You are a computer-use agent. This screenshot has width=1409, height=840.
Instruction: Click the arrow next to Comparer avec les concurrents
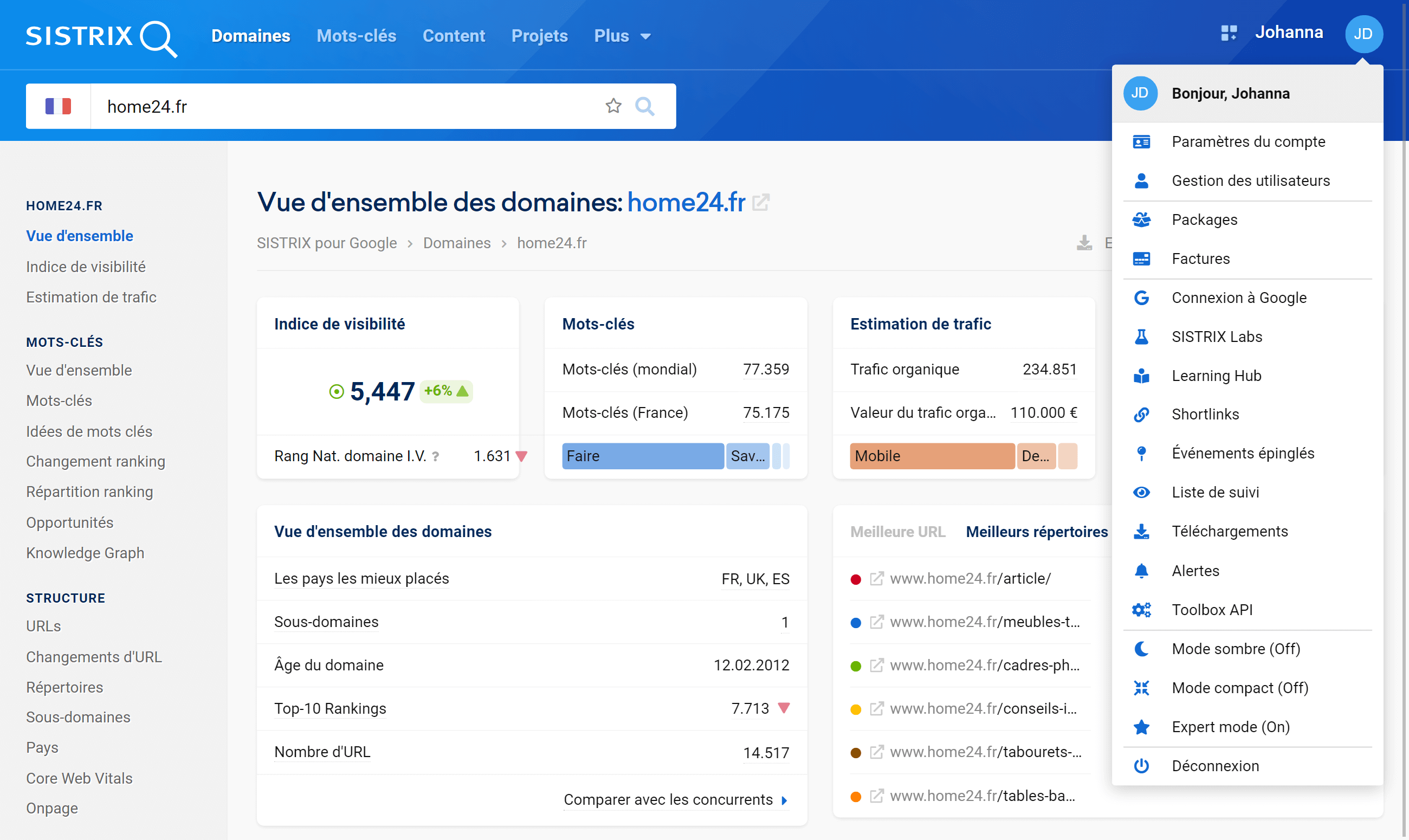click(x=784, y=800)
